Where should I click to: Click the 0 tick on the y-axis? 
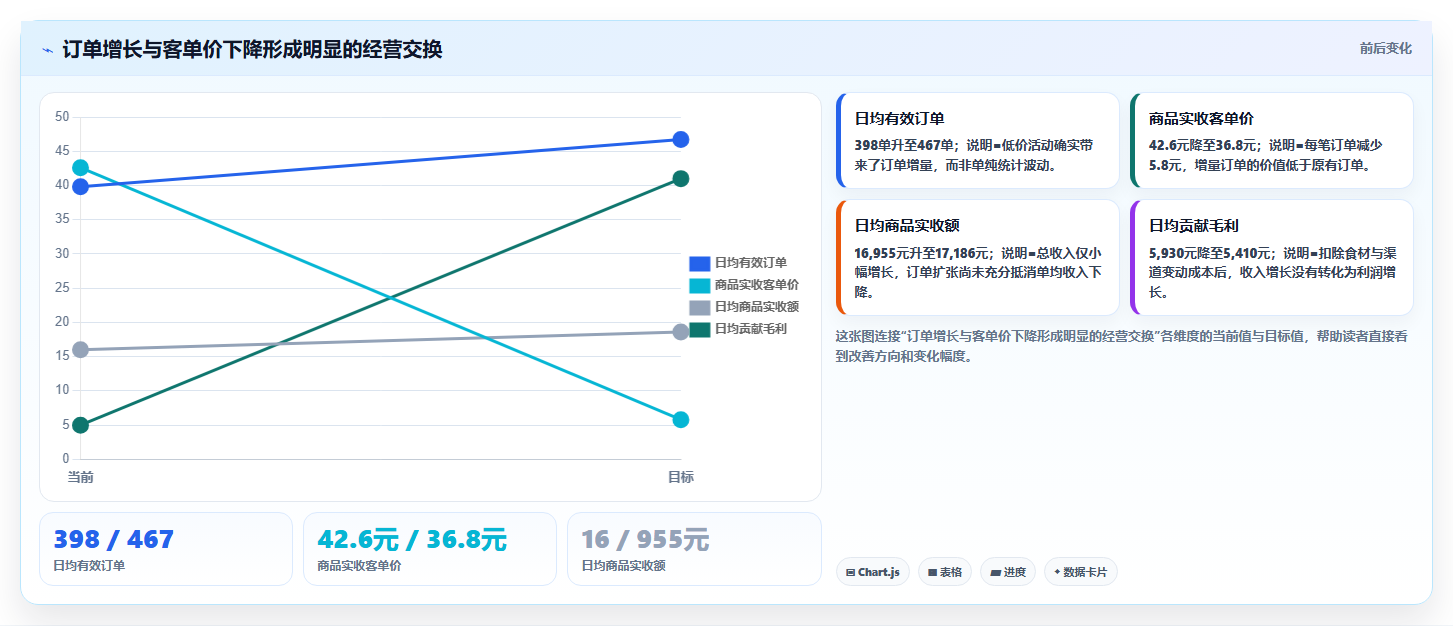coord(66,459)
